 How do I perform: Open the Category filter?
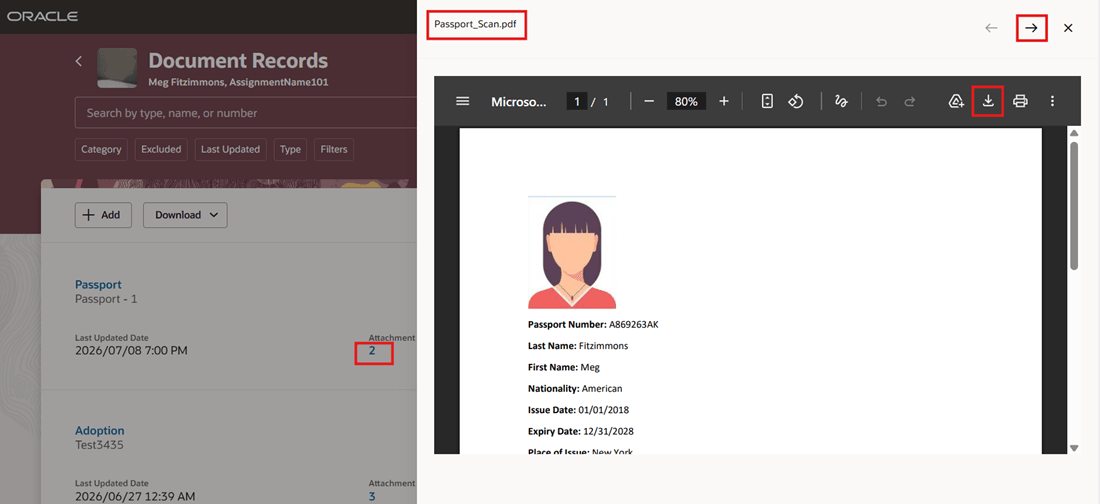click(101, 149)
